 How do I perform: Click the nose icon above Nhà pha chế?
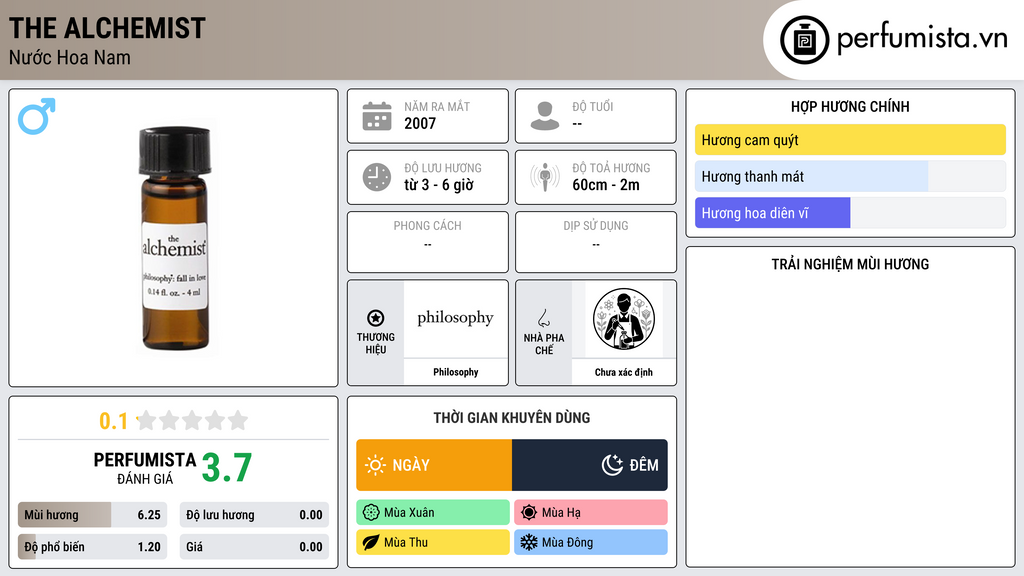pyautogui.click(x=543, y=318)
